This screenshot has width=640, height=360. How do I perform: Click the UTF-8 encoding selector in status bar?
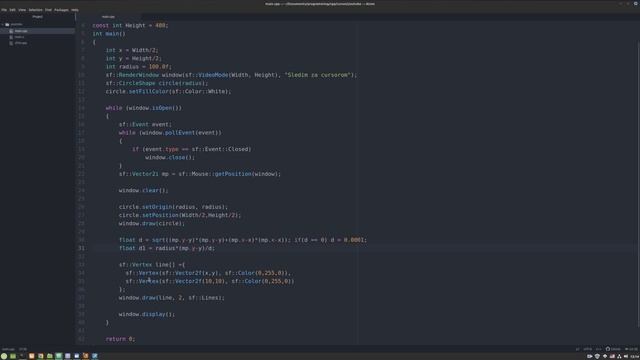tap(588, 349)
